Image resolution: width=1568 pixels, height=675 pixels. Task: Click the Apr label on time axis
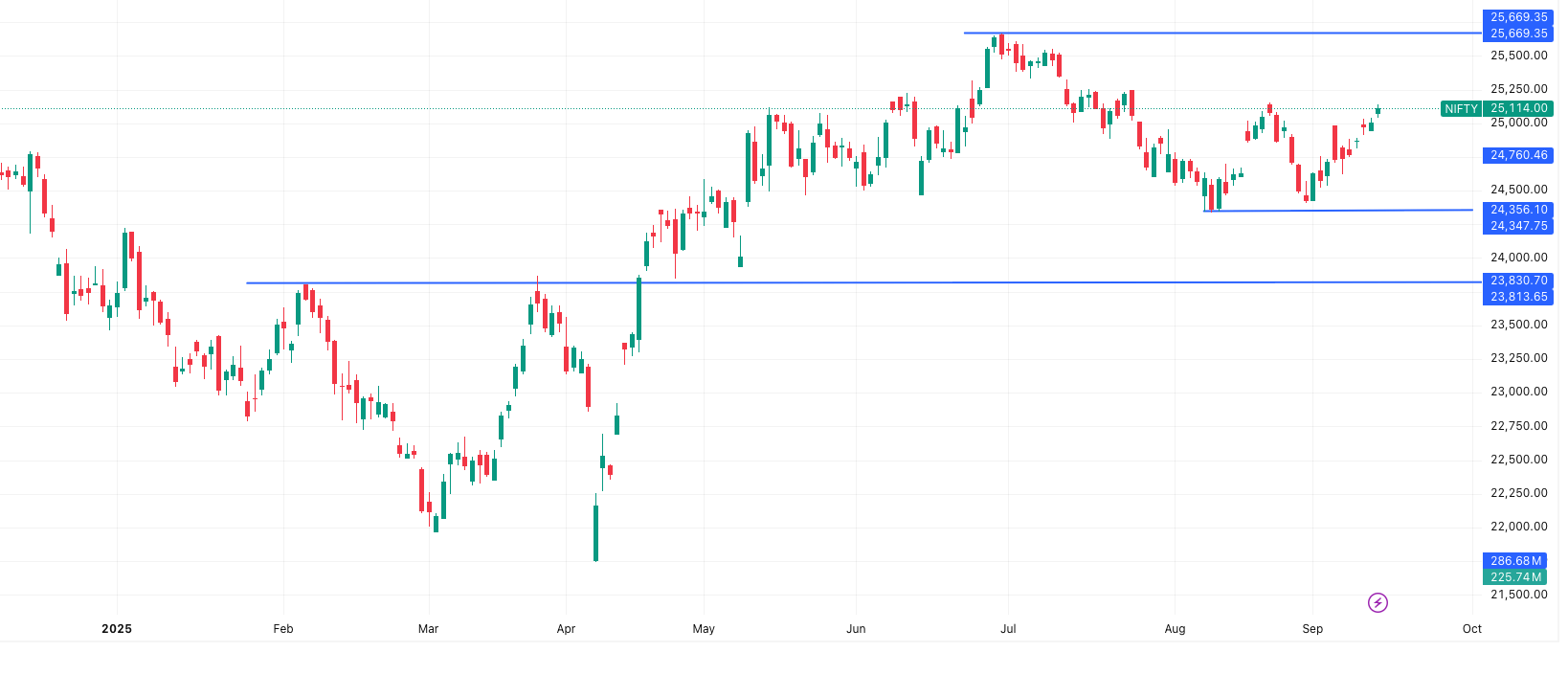pyautogui.click(x=566, y=629)
